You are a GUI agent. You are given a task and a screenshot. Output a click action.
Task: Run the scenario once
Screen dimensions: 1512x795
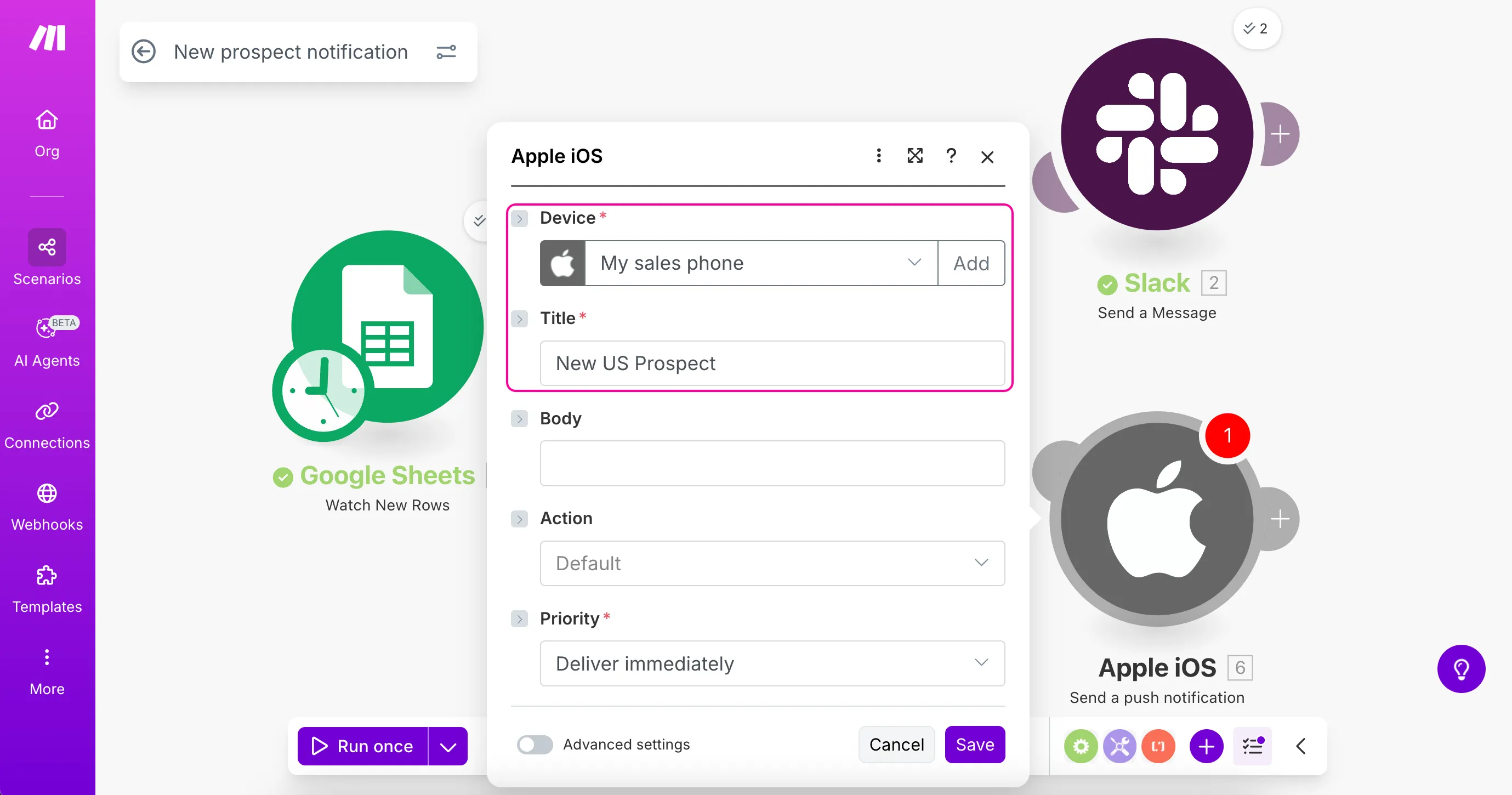[x=363, y=746]
